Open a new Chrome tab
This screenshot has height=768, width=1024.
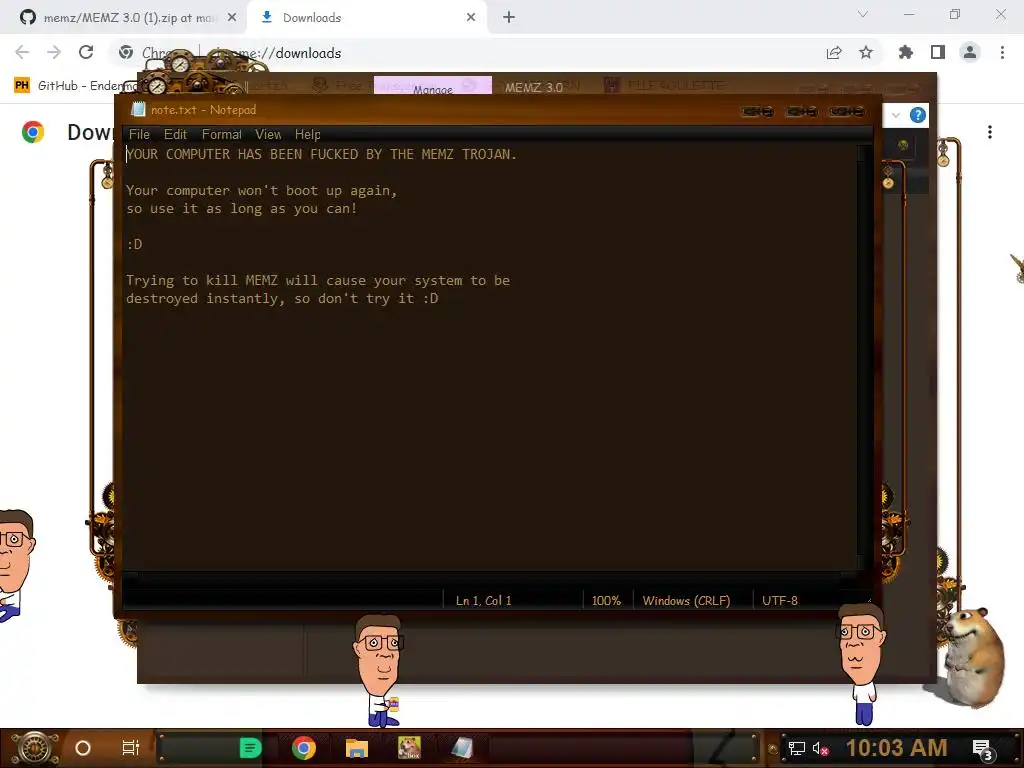(509, 18)
